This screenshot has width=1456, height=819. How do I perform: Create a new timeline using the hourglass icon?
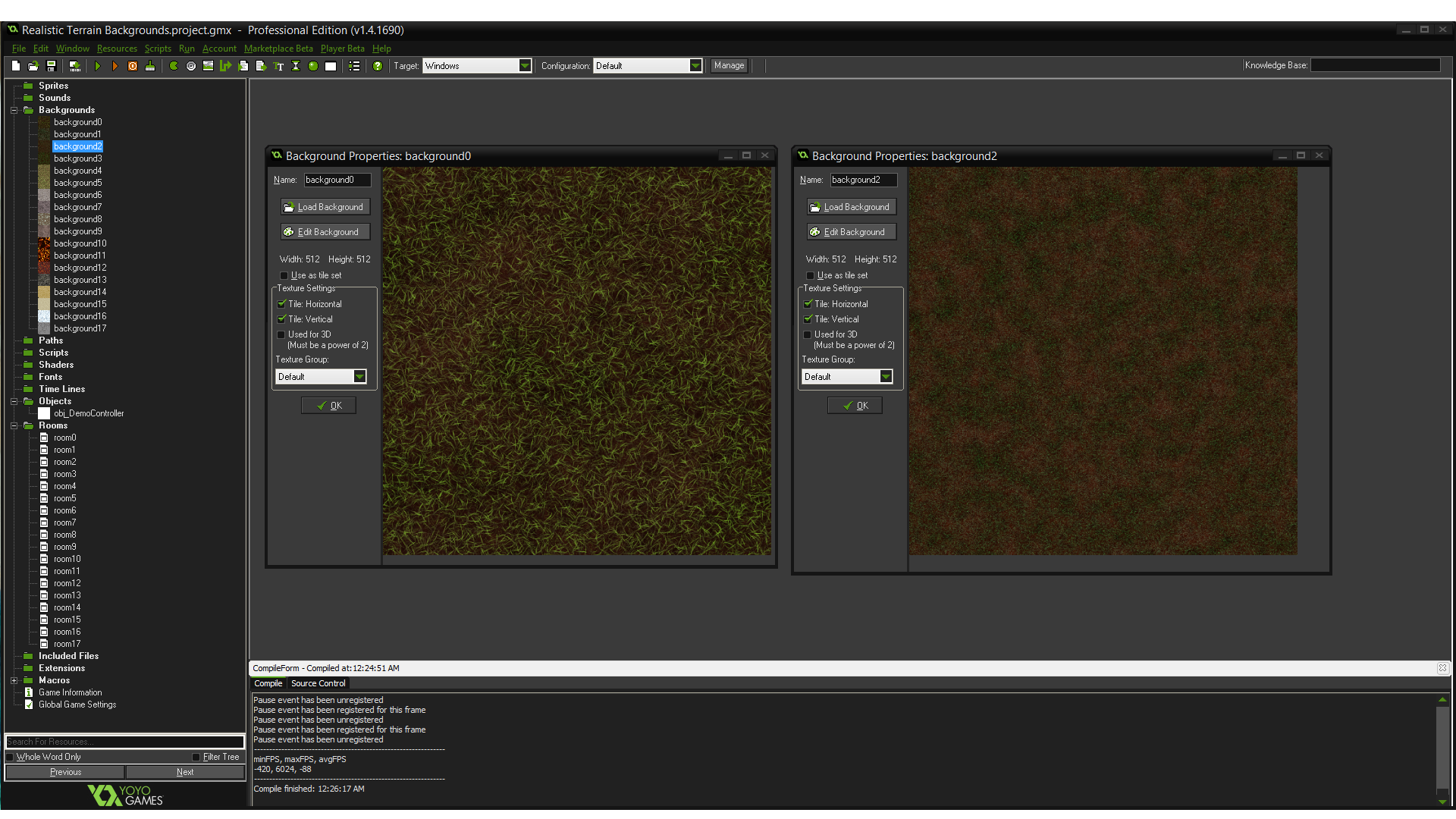click(296, 66)
